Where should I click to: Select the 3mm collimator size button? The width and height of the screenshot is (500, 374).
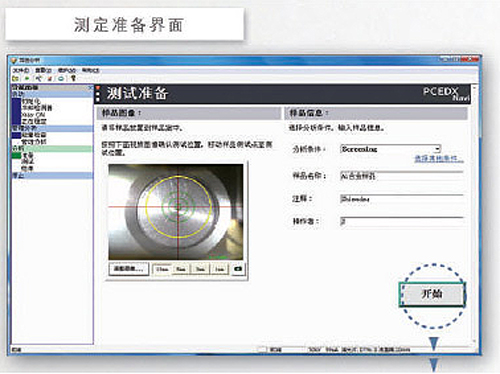pos(200,269)
